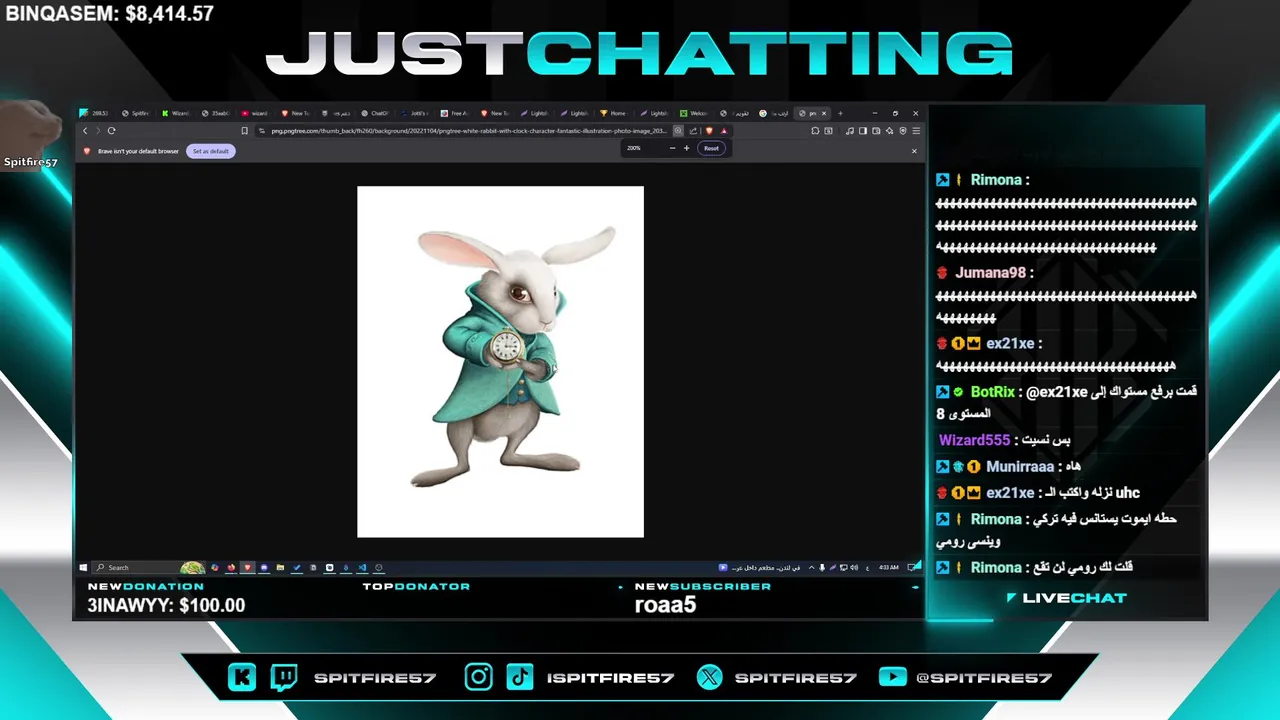
Task: Click the 200% zoom level text
Action: 634,148
